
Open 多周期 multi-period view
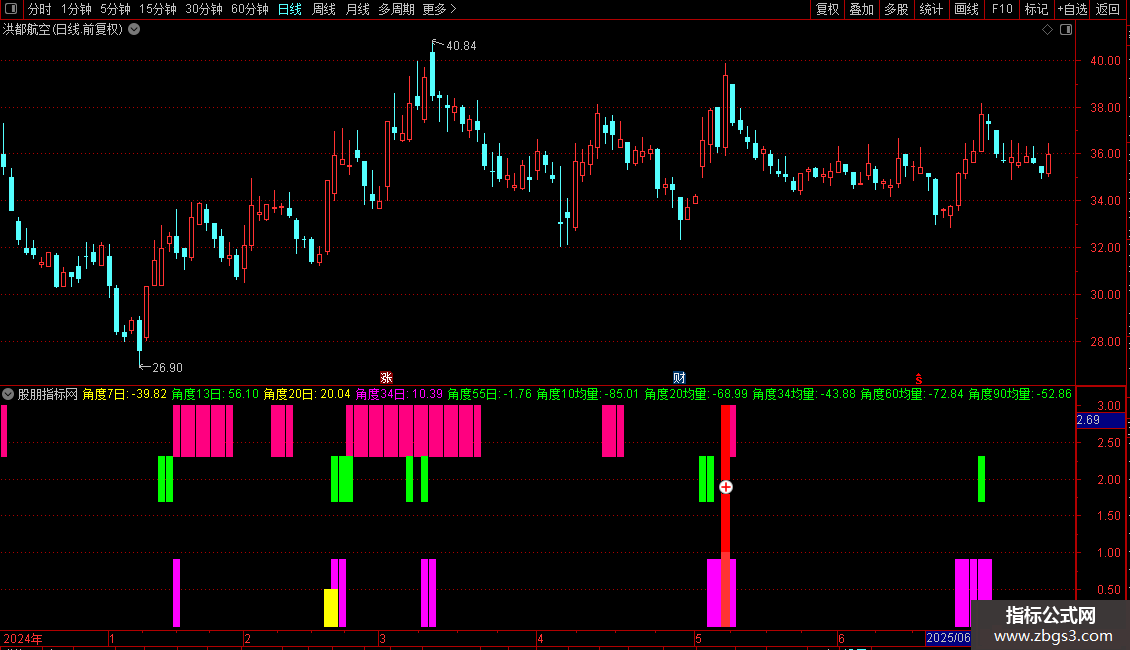pos(396,9)
